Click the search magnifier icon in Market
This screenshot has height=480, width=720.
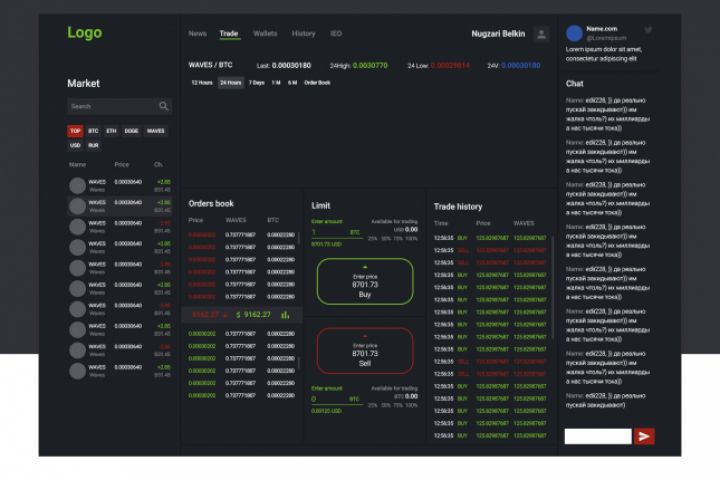coord(163,106)
